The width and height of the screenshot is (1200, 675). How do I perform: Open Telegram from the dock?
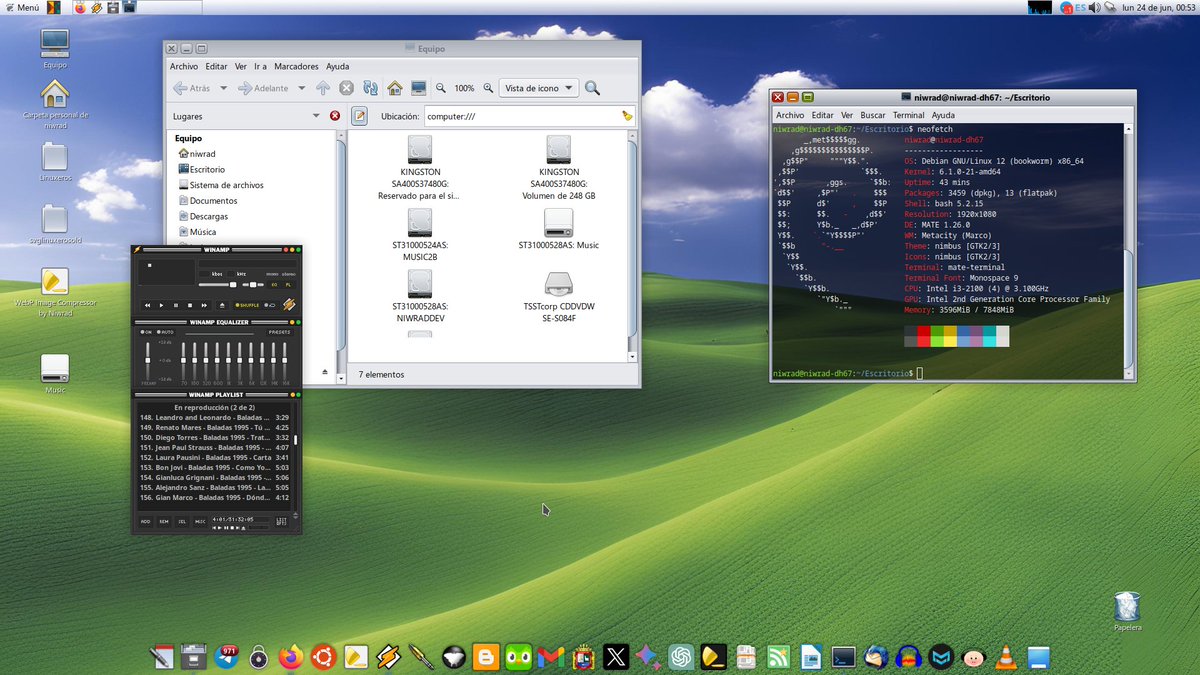pyautogui.click(x=226, y=657)
